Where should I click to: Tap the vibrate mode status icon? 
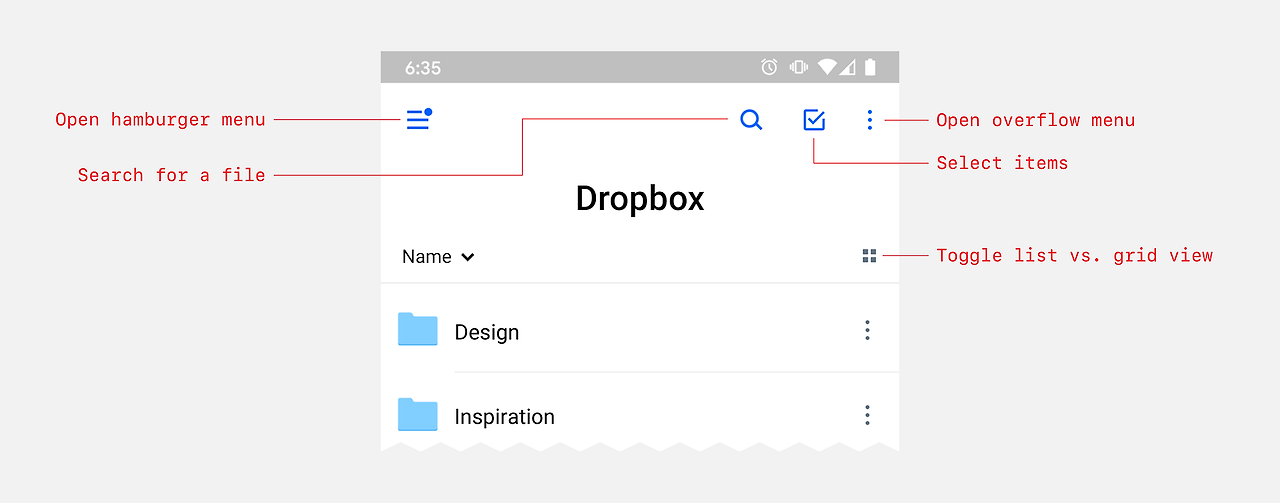point(798,67)
